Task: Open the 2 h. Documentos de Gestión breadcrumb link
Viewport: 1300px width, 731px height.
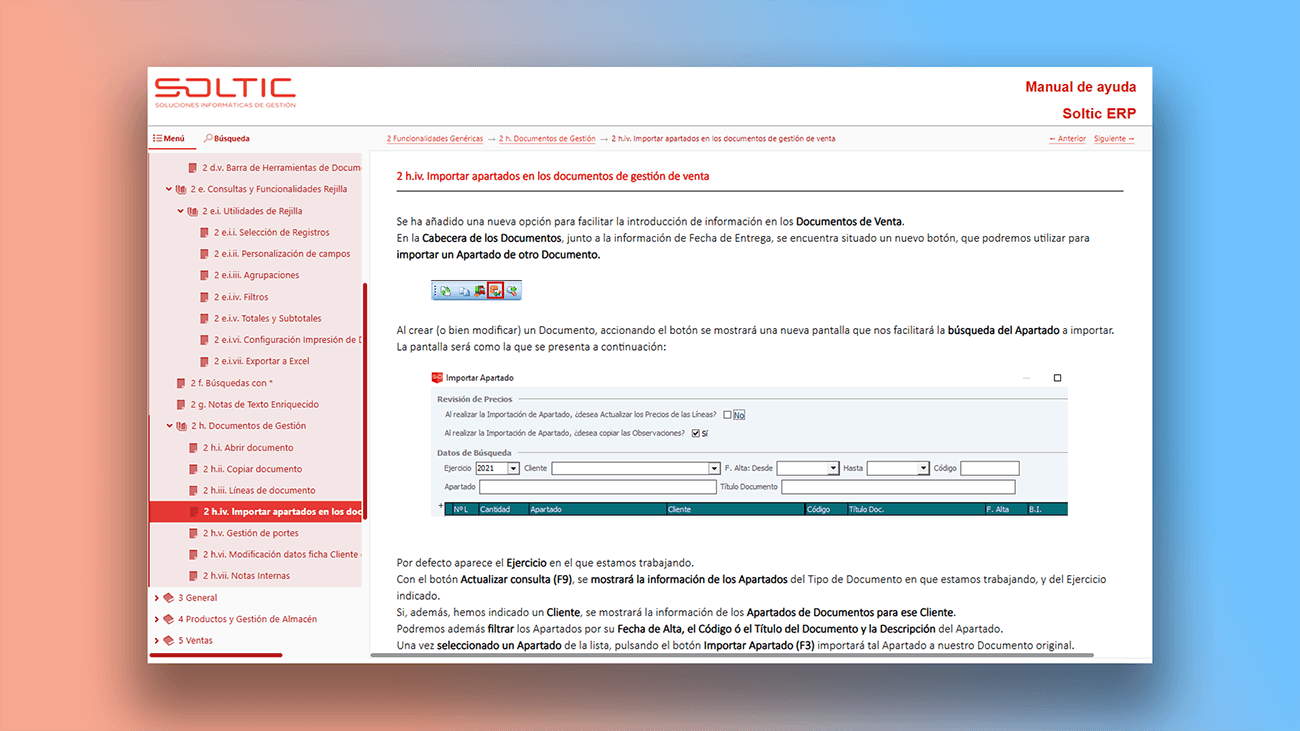Action: [545, 138]
